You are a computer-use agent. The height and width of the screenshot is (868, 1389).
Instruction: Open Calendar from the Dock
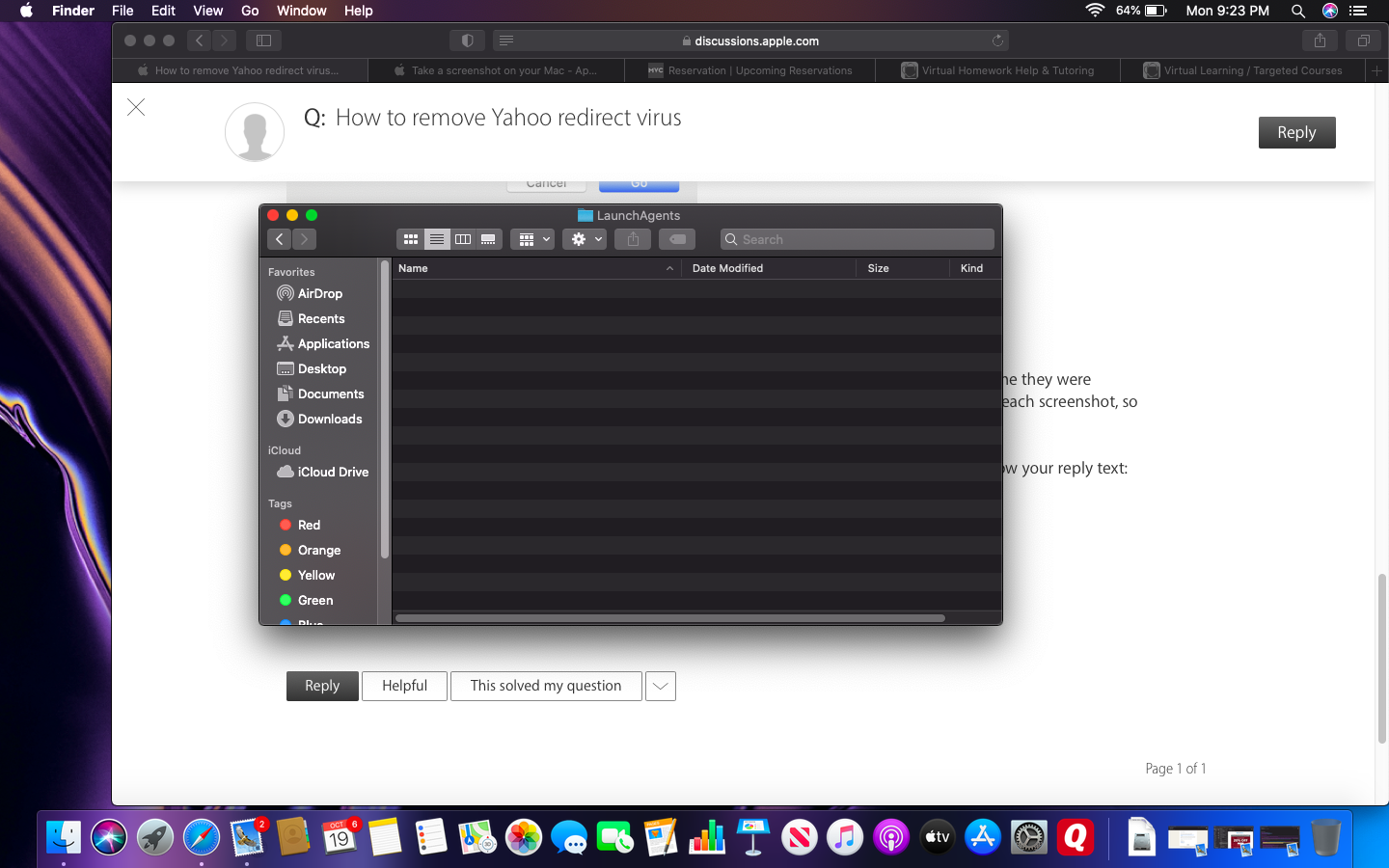[340, 837]
